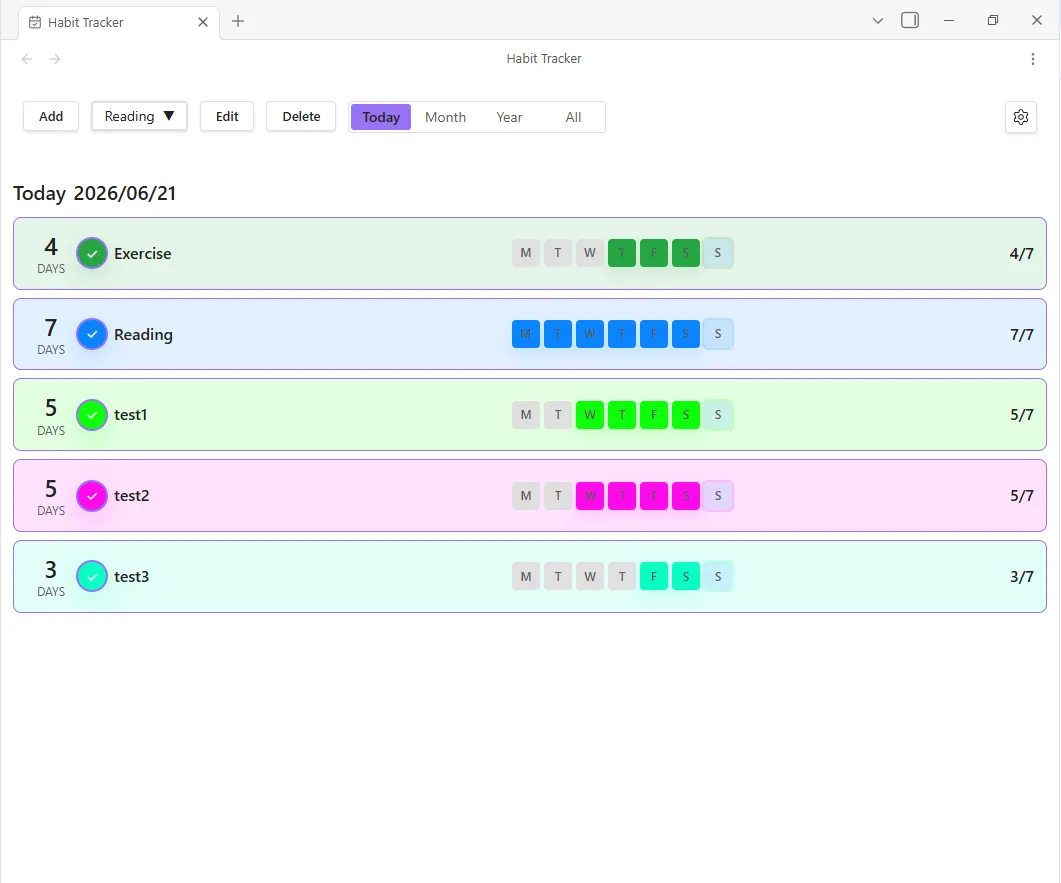Screen dimensions: 1061x883
Task: Toggle the Exercise completion check circle
Action: 92,254
